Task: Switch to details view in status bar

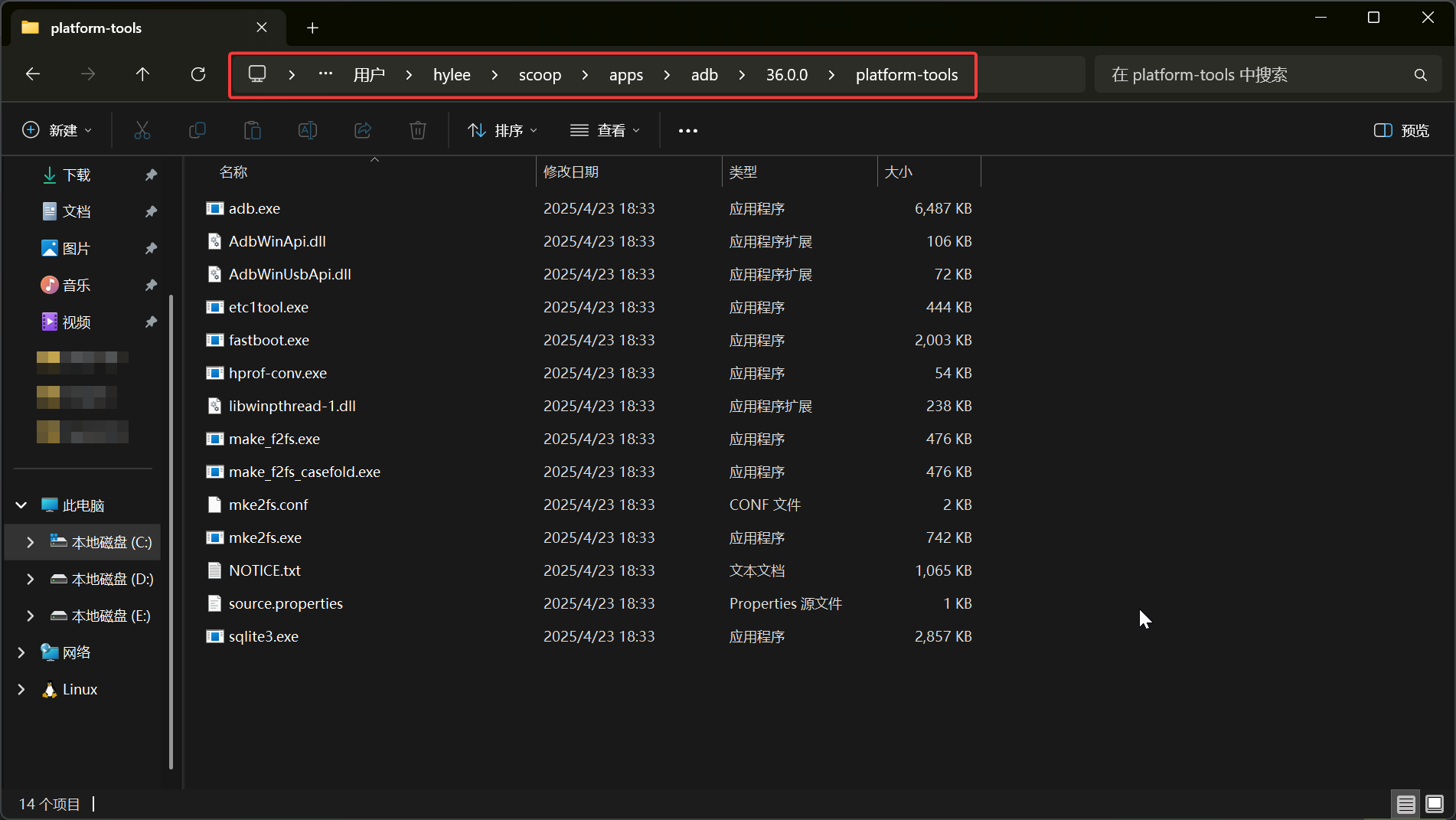Action: (1405, 804)
